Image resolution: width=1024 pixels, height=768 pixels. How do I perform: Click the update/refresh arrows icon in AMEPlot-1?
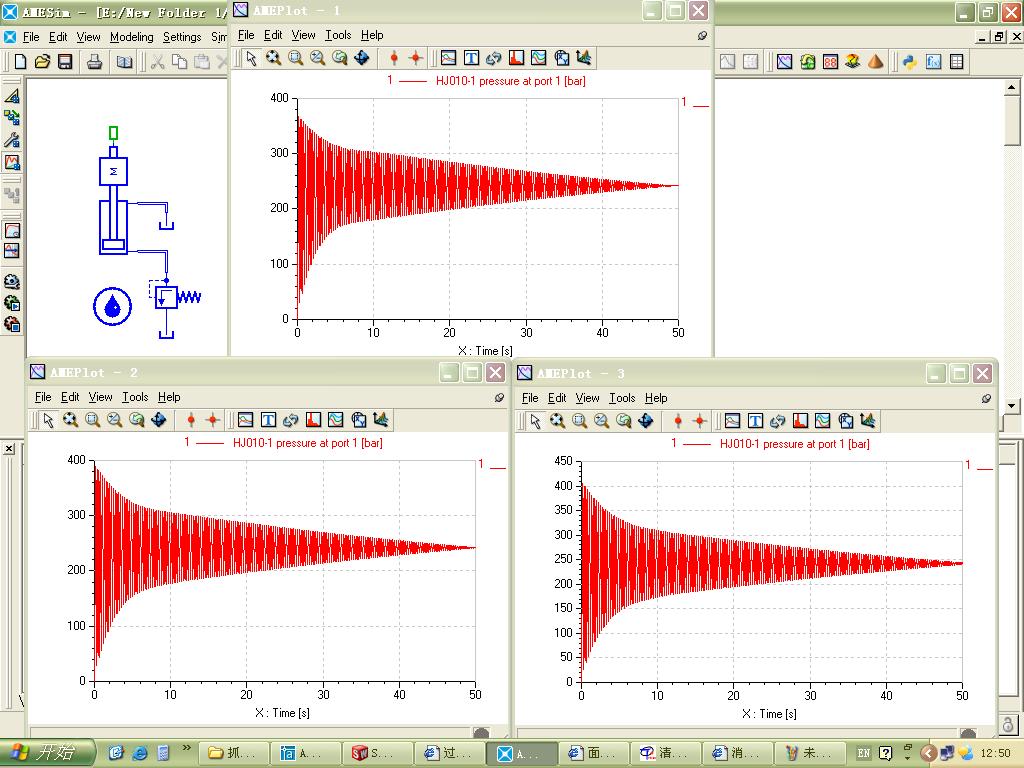pyautogui.click(x=493, y=58)
